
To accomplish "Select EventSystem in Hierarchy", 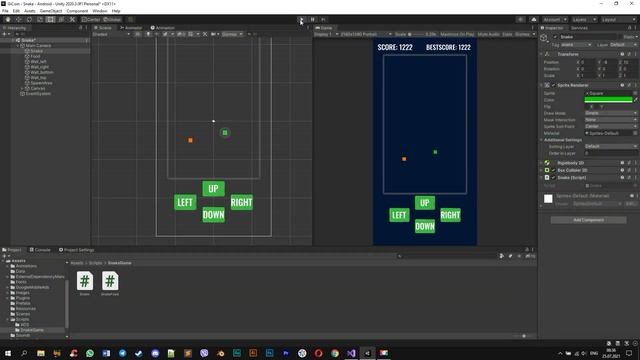I will click(x=38, y=93).
